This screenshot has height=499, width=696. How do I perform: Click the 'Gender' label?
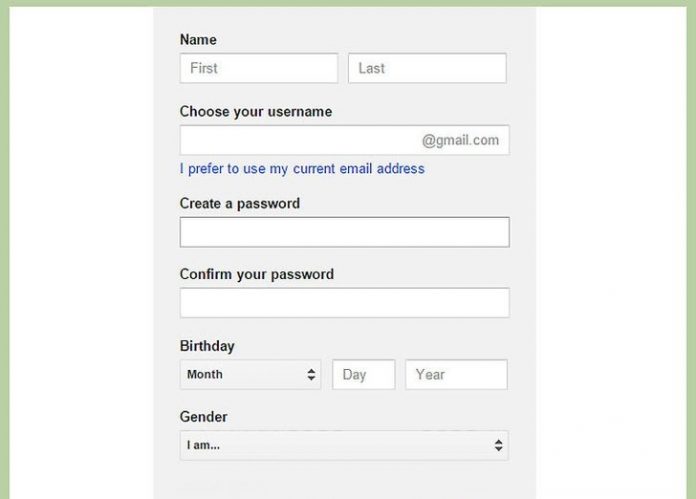pyautogui.click(x=204, y=417)
